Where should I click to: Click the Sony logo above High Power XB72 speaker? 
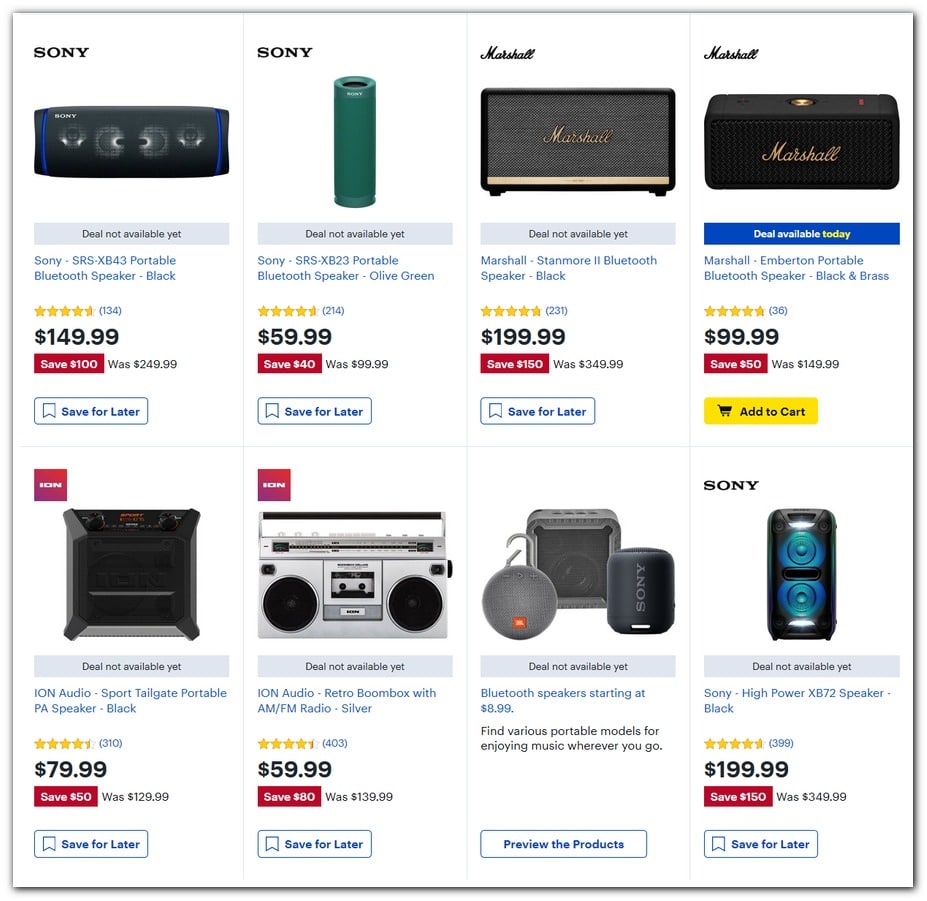730,485
